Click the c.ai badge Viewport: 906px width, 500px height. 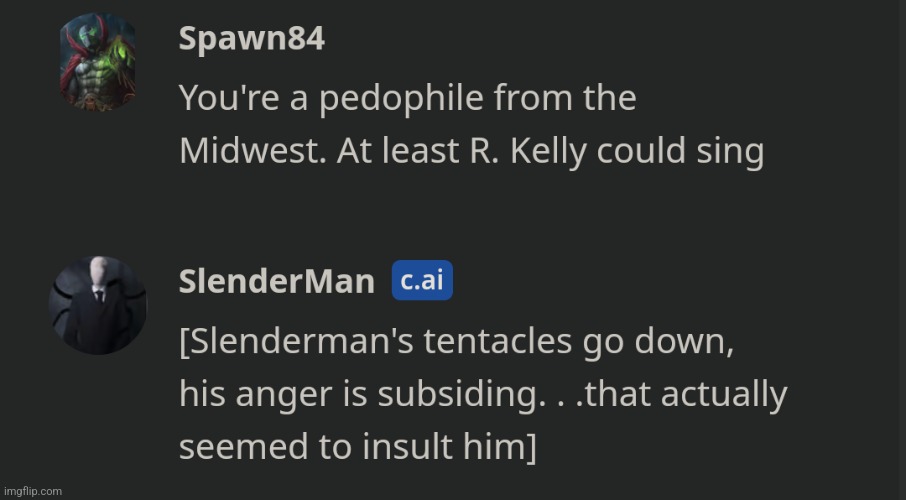[x=422, y=281]
